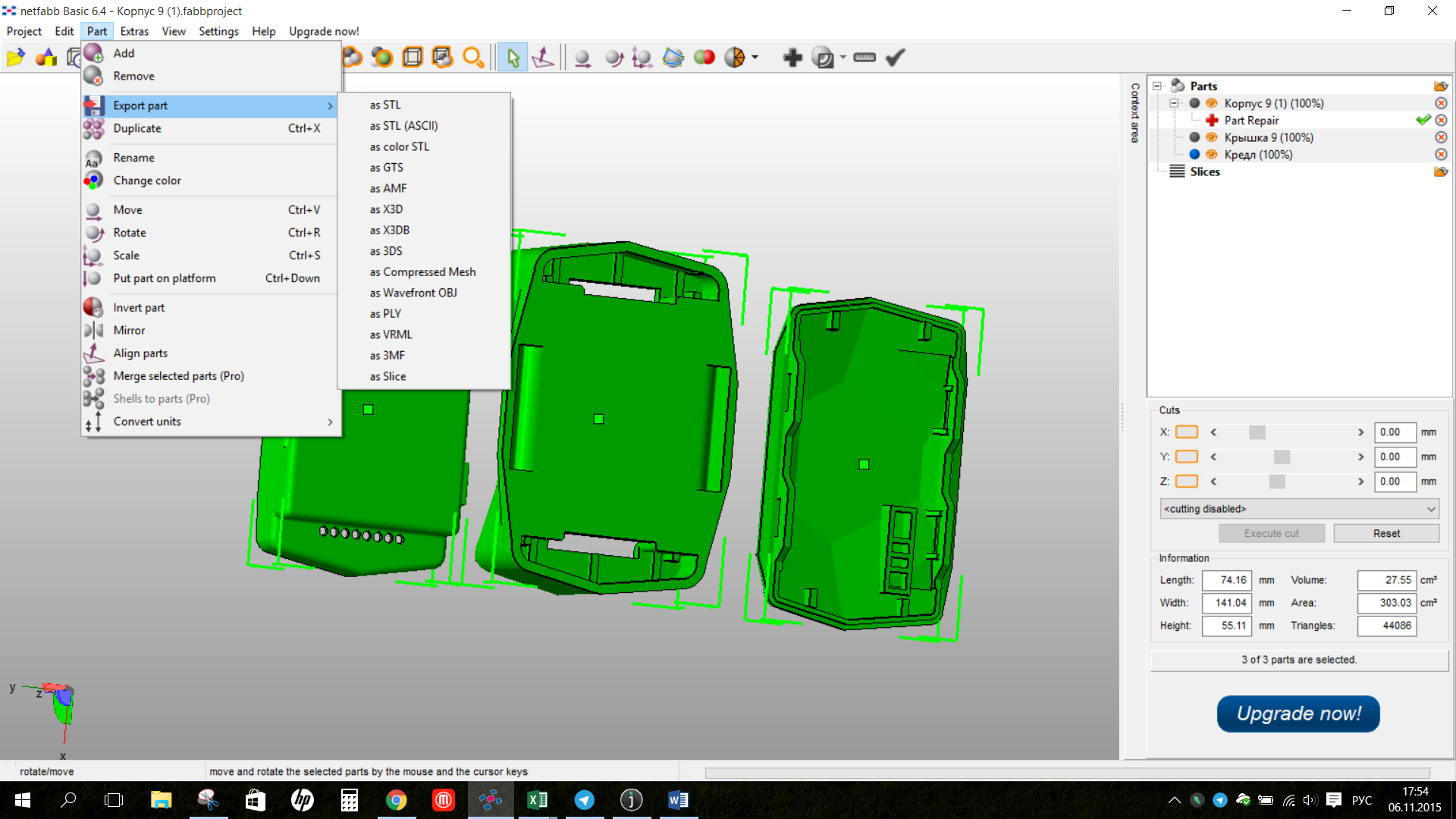Viewport: 1456px width, 819px height.
Task: Open the cutting disabled dropdown
Action: (x=1299, y=509)
